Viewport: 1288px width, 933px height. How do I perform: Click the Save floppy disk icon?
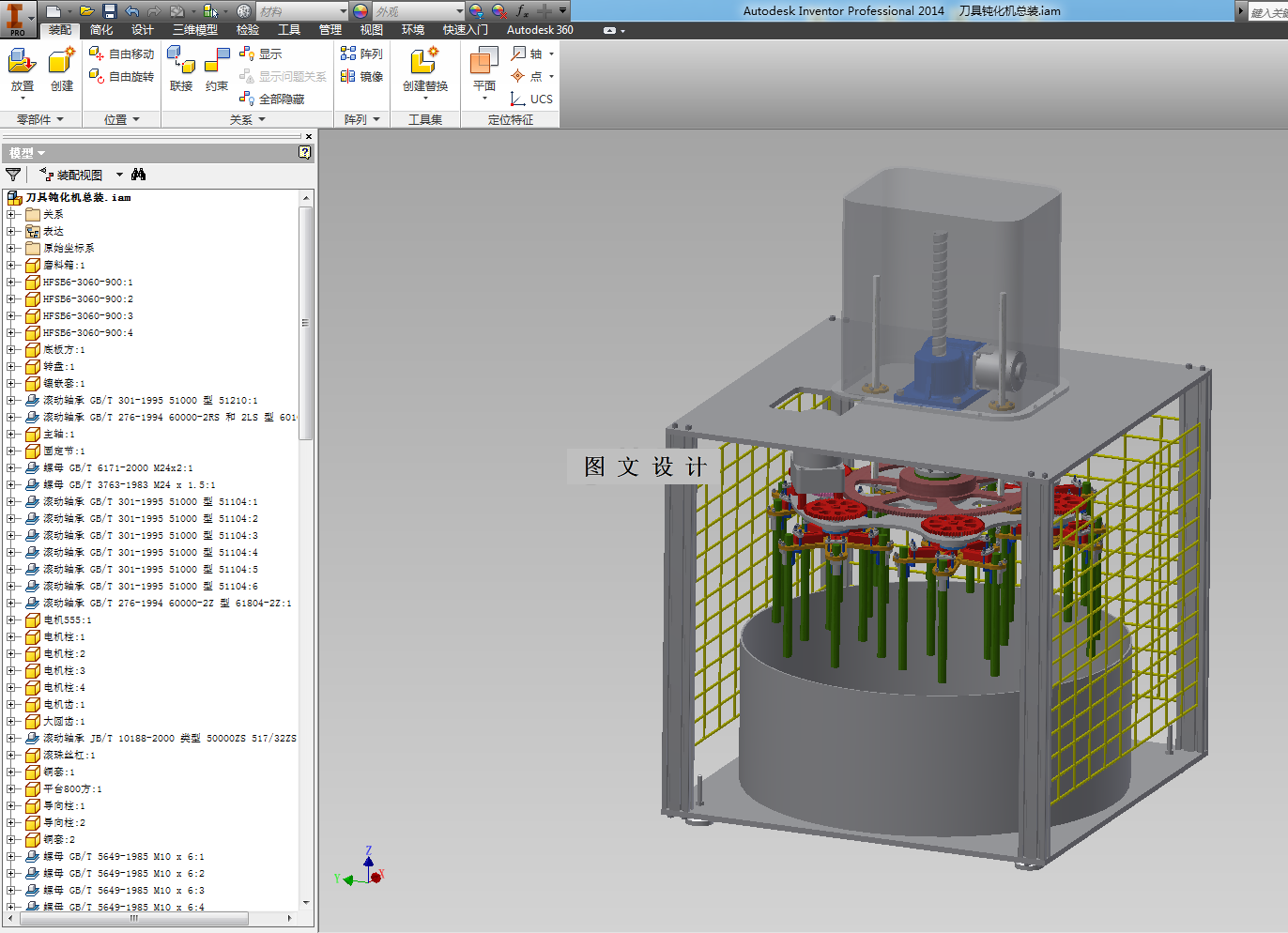pos(110,11)
